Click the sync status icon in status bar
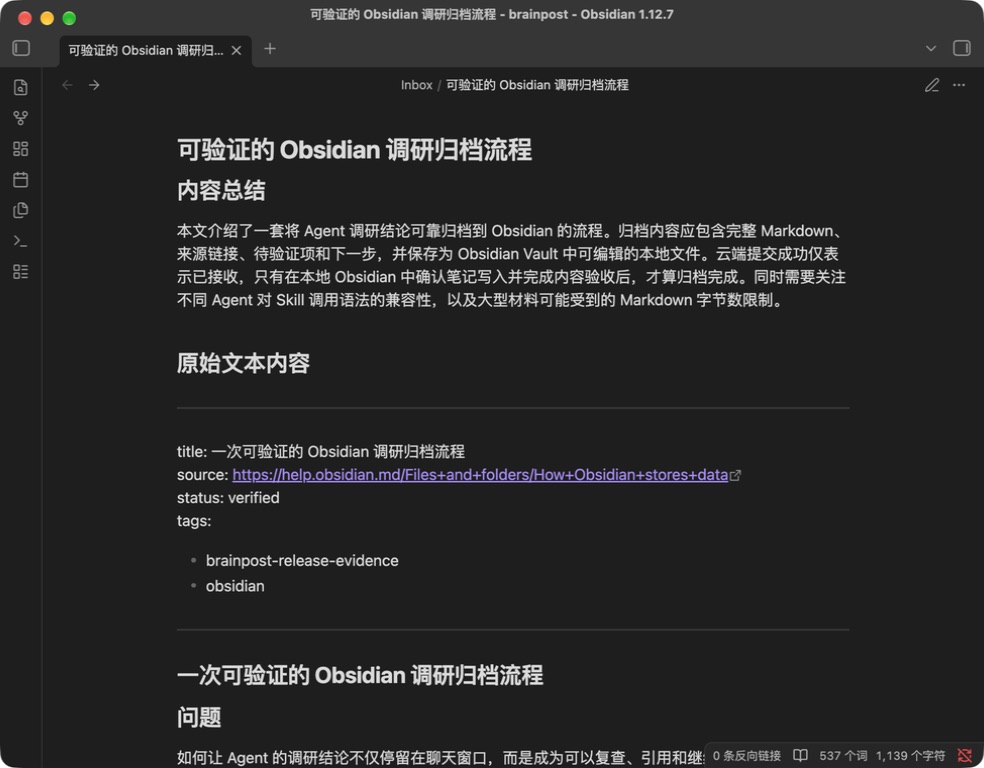Screen dimensions: 984x768 (965, 755)
